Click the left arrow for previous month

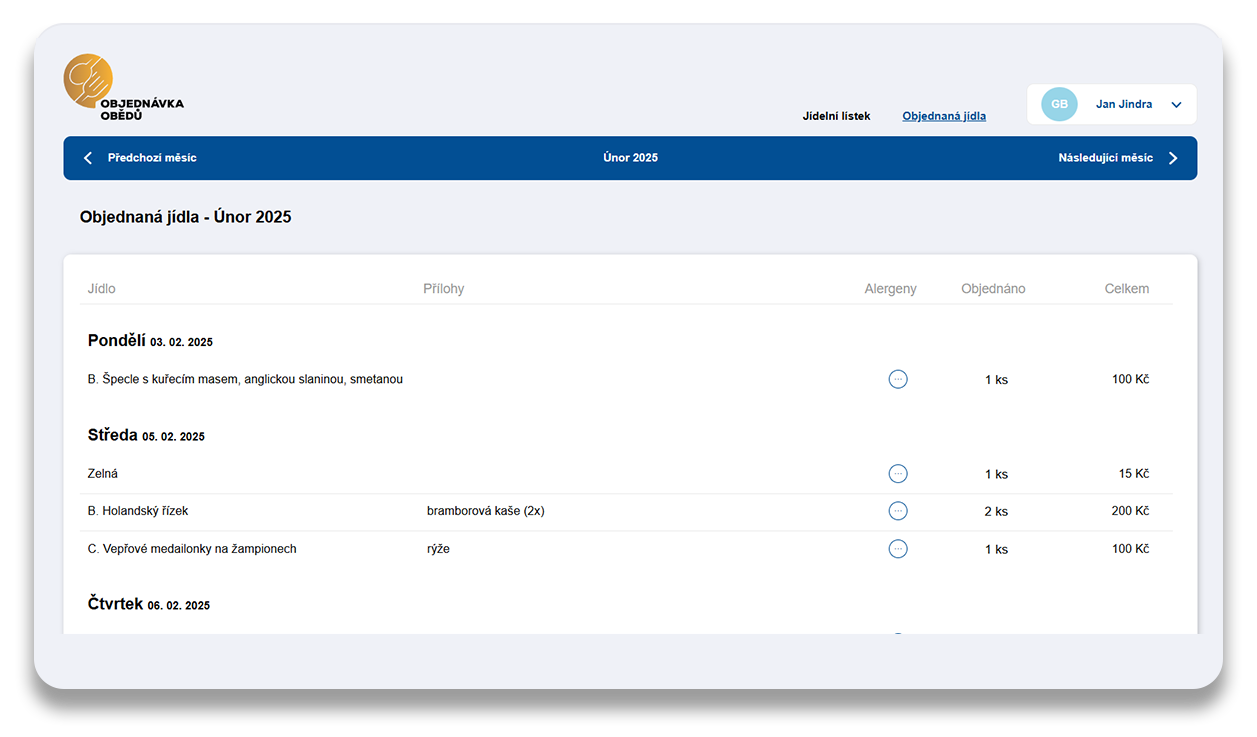coord(88,158)
